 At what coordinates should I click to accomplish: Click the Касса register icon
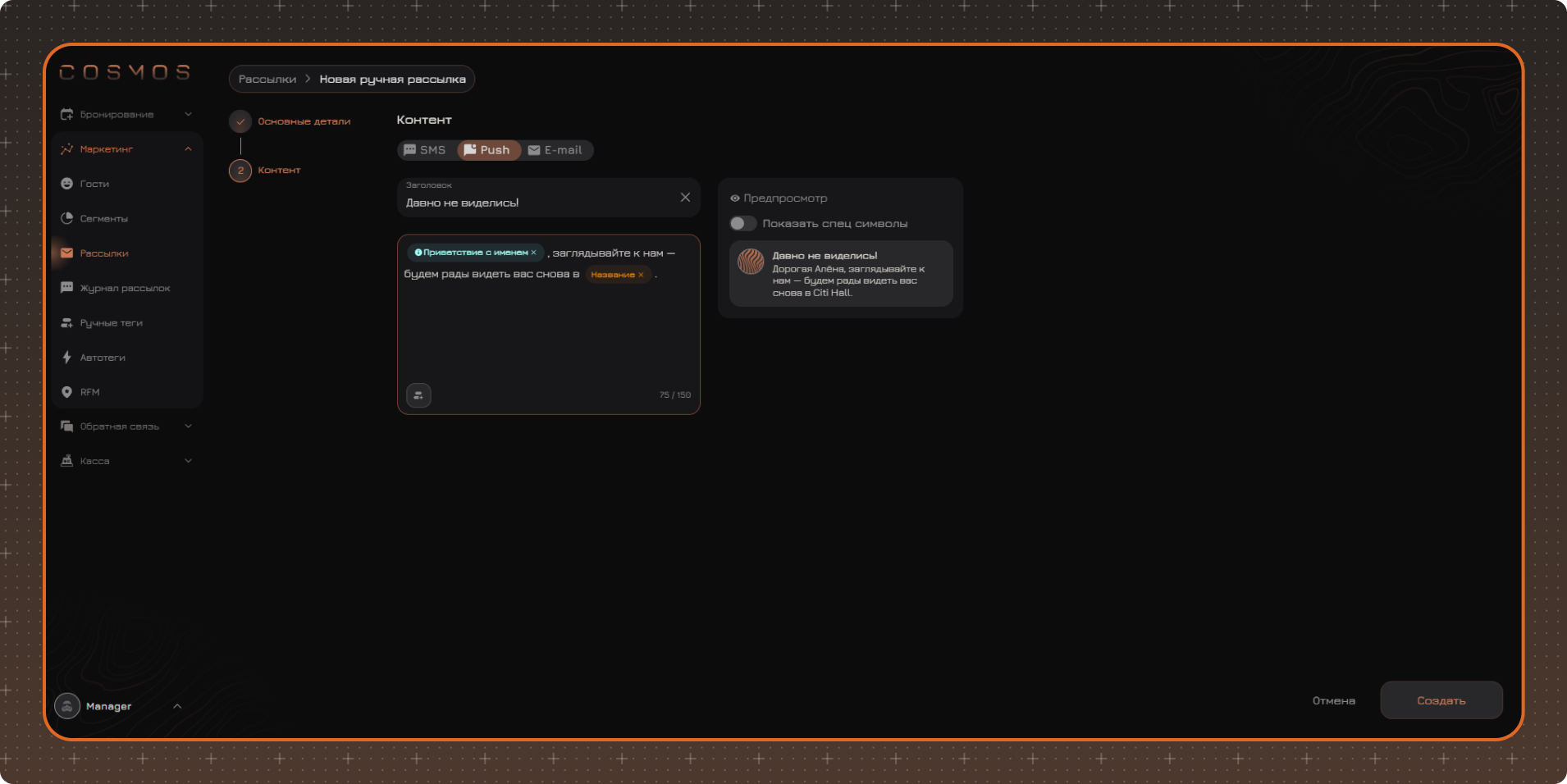(x=66, y=461)
